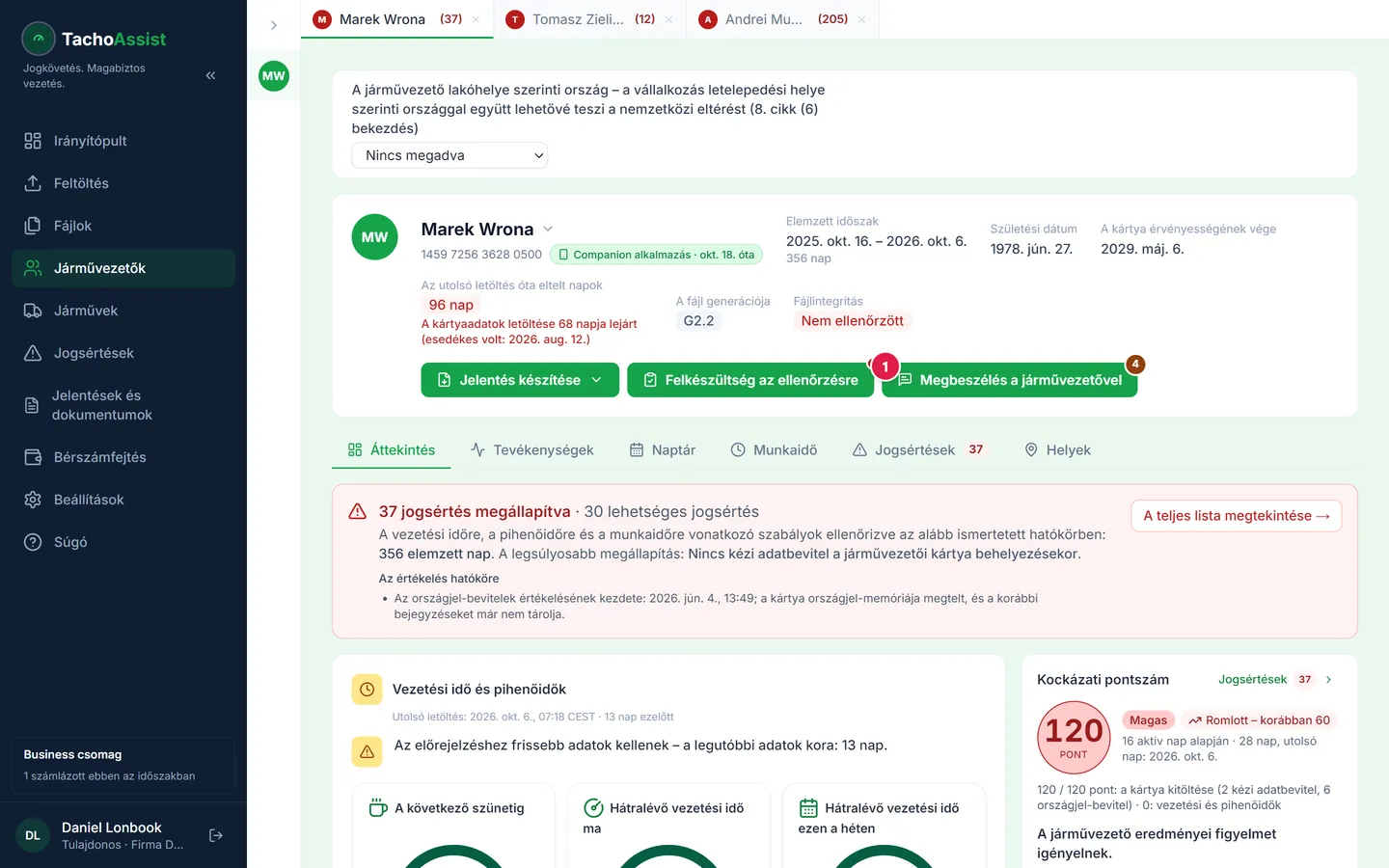This screenshot has height=868, width=1389.
Task: Switch to Tomasz Zieli... driver tab
Action: pyautogui.click(x=589, y=19)
